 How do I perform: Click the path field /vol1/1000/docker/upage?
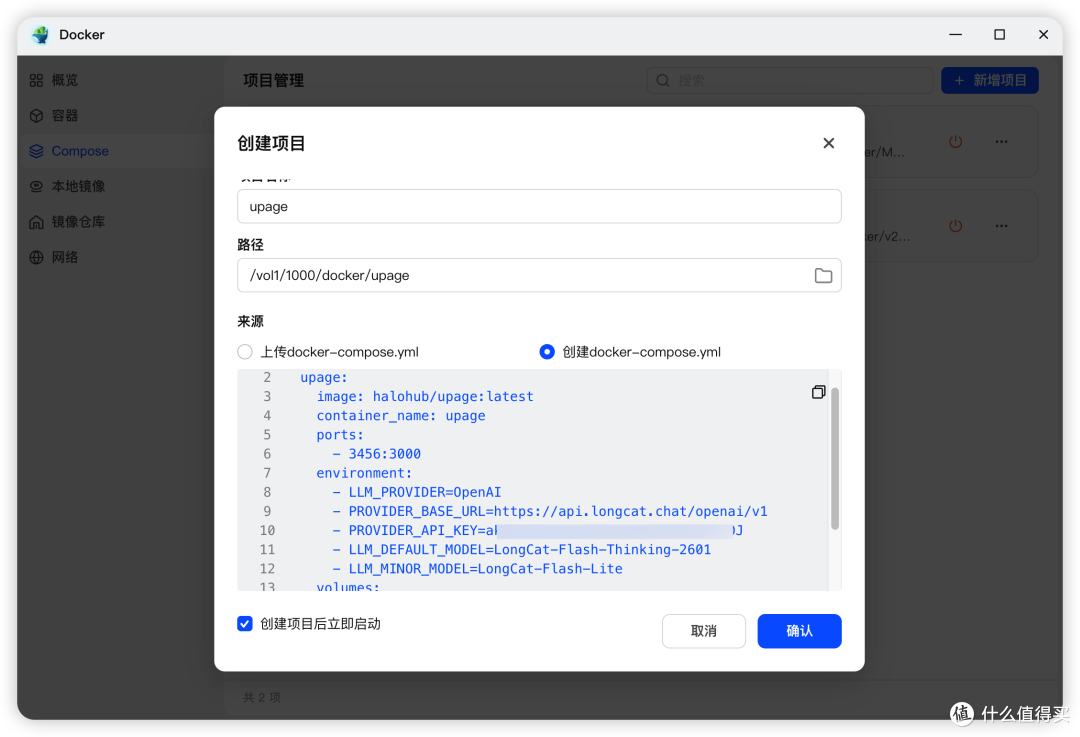[539, 276]
